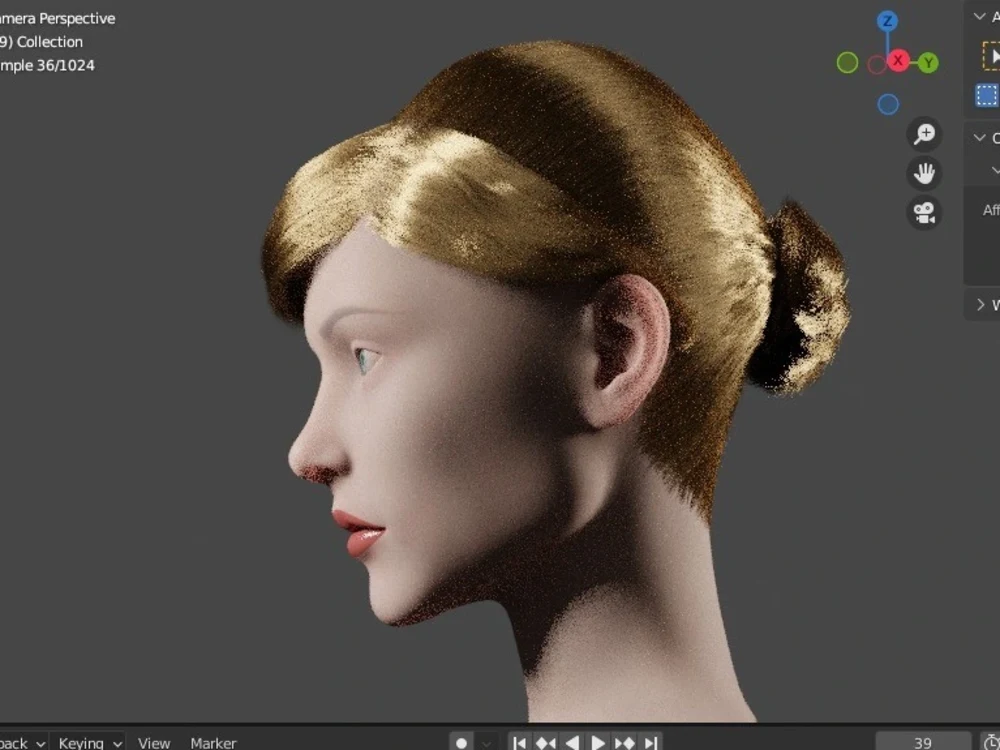
Task: Open the Keying dropdown in the timeline
Action: click(89, 743)
